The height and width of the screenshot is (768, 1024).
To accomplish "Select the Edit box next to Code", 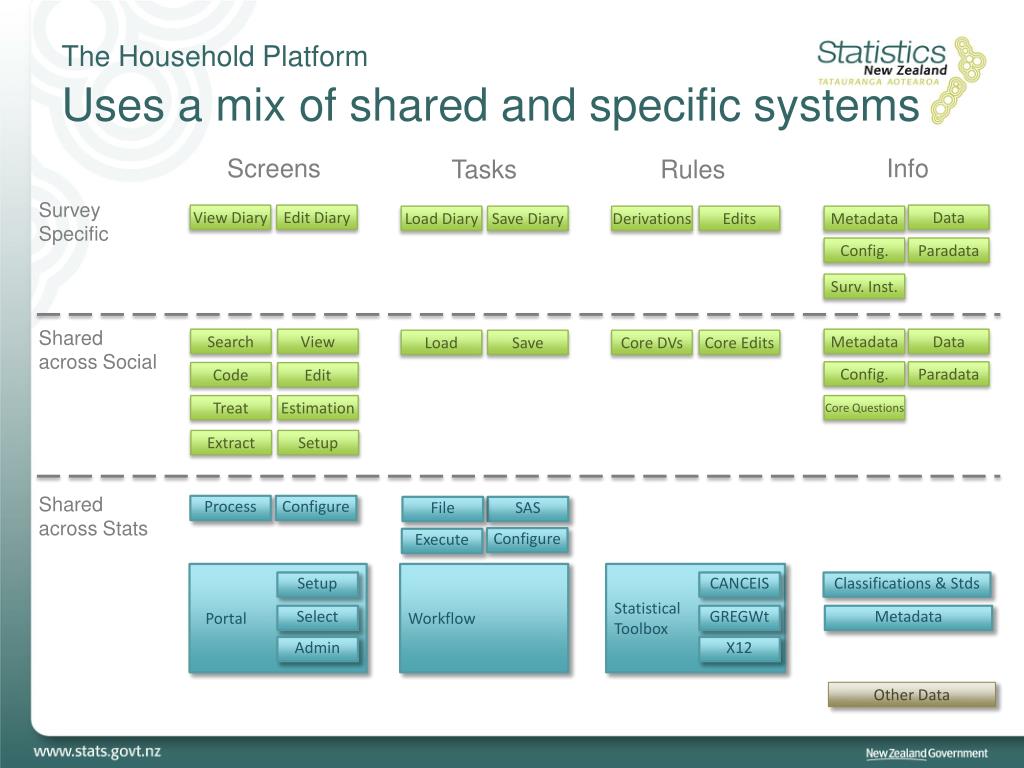I will [x=317, y=375].
